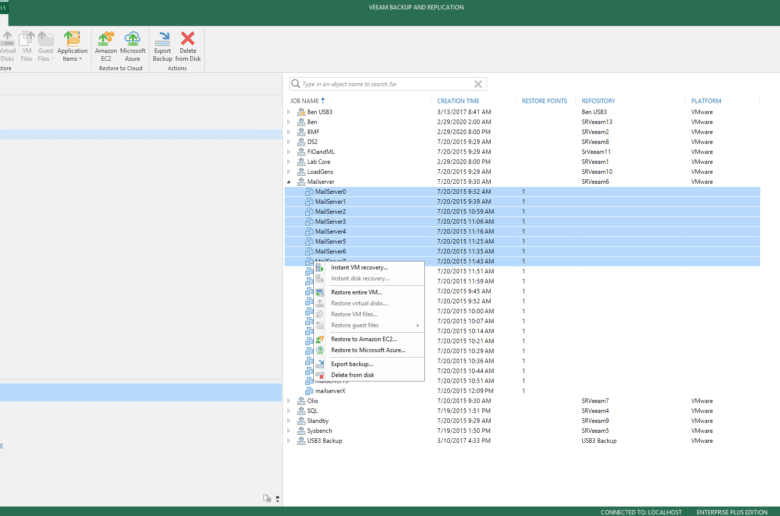780x516 pixels.
Task: Click the Restore entire VM menu icon
Action: point(320,293)
